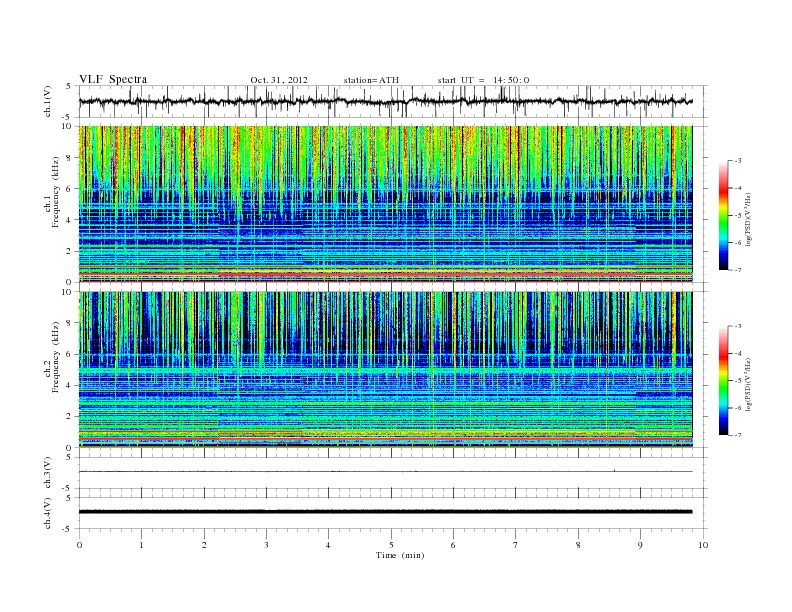
Task: Click the "-3" tick on ch.1 colorbar
Action: 738,161
